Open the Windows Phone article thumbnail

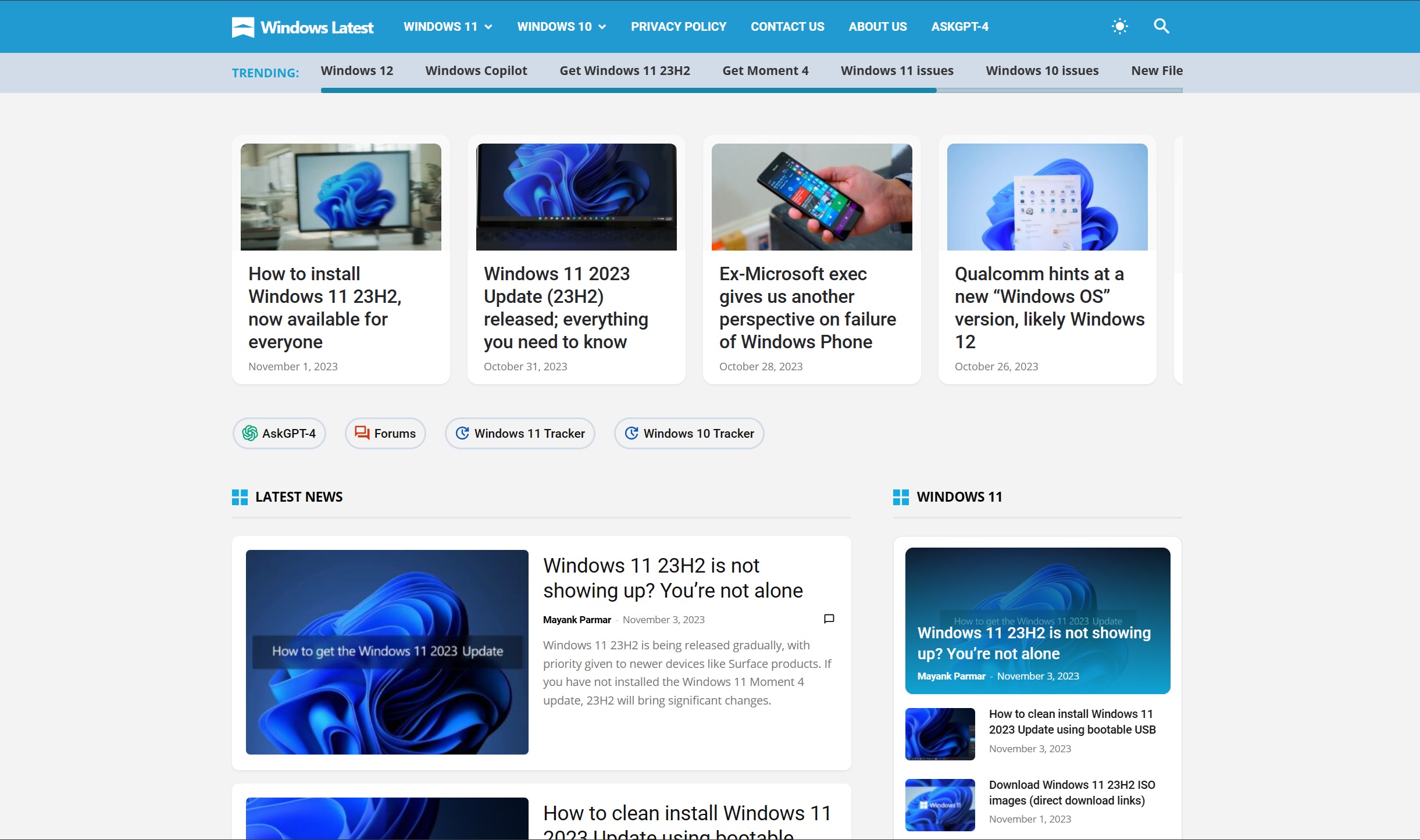[812, 197]
